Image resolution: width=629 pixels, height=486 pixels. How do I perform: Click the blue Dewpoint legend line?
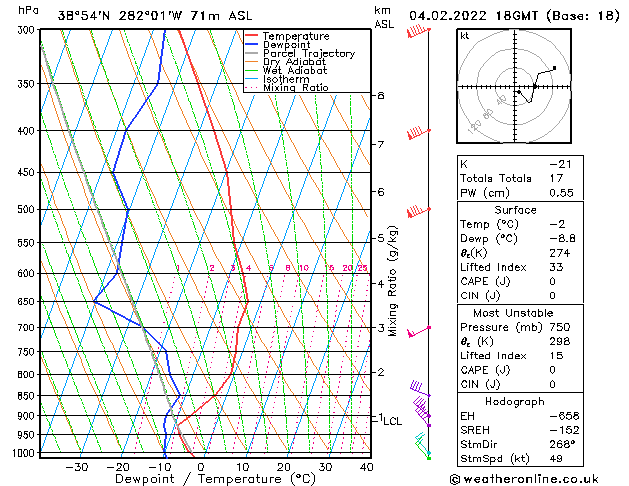coord(252,45)
